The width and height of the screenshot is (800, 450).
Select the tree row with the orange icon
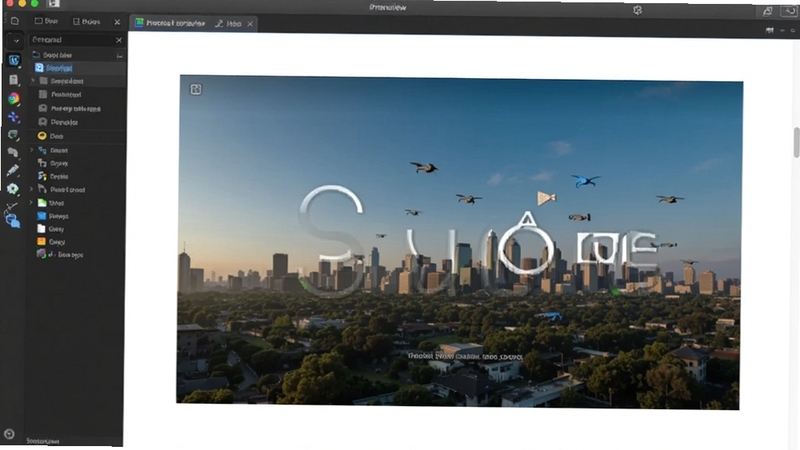point(77,242)
